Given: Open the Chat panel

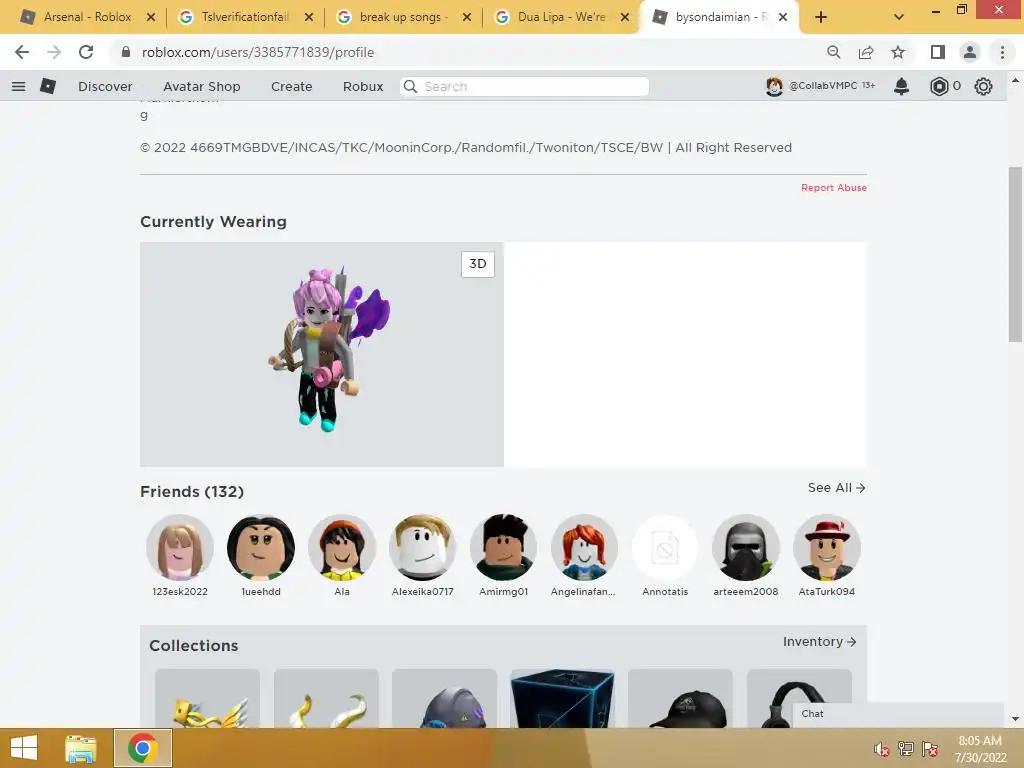Looking at the screenshot, I should tap(898, 714).
